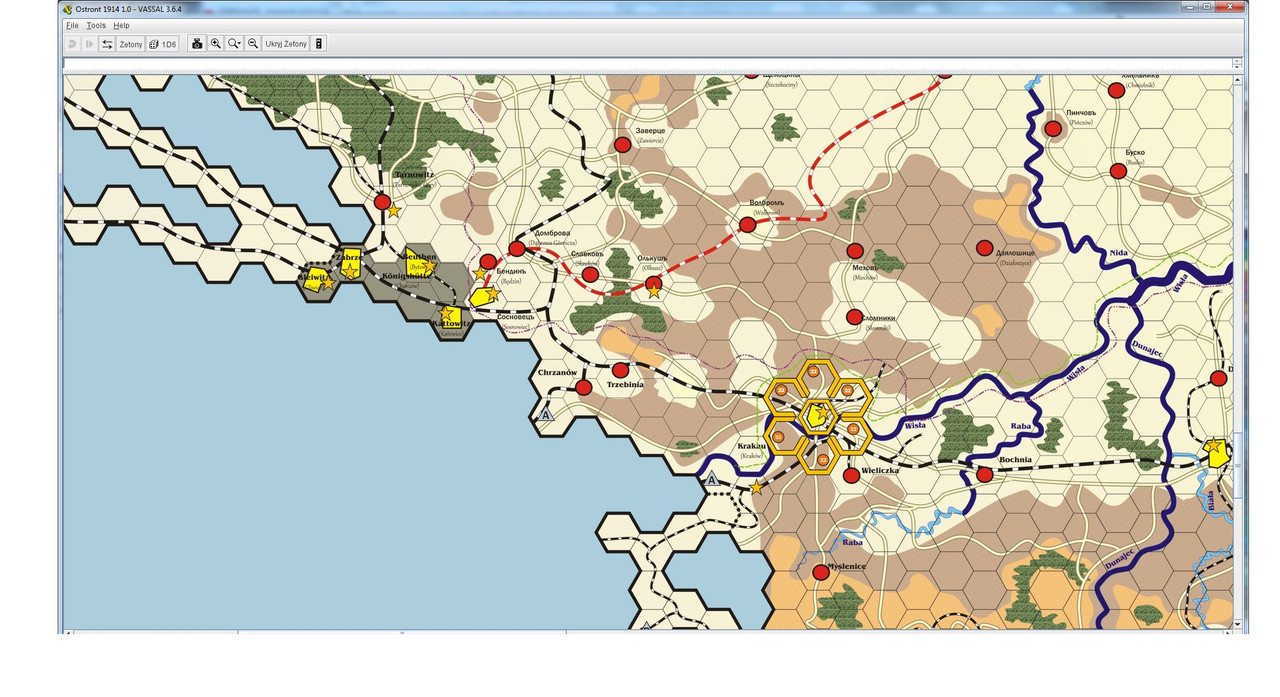1280x697 pixels.
Task: Click the chat input bar above map
Action: pos(647,65)
